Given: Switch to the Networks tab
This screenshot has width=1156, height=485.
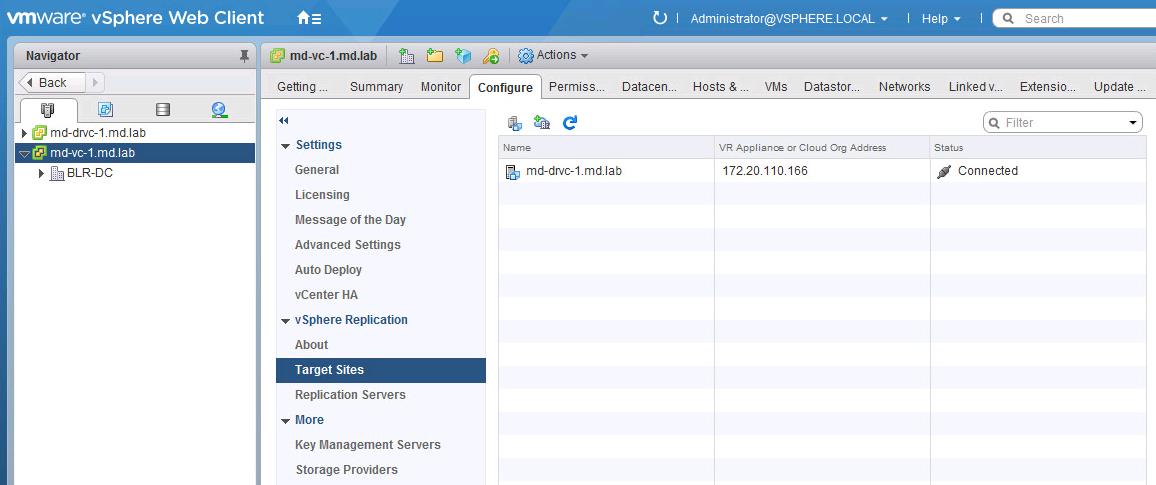Looking at the screenshot, I should 905,87.
